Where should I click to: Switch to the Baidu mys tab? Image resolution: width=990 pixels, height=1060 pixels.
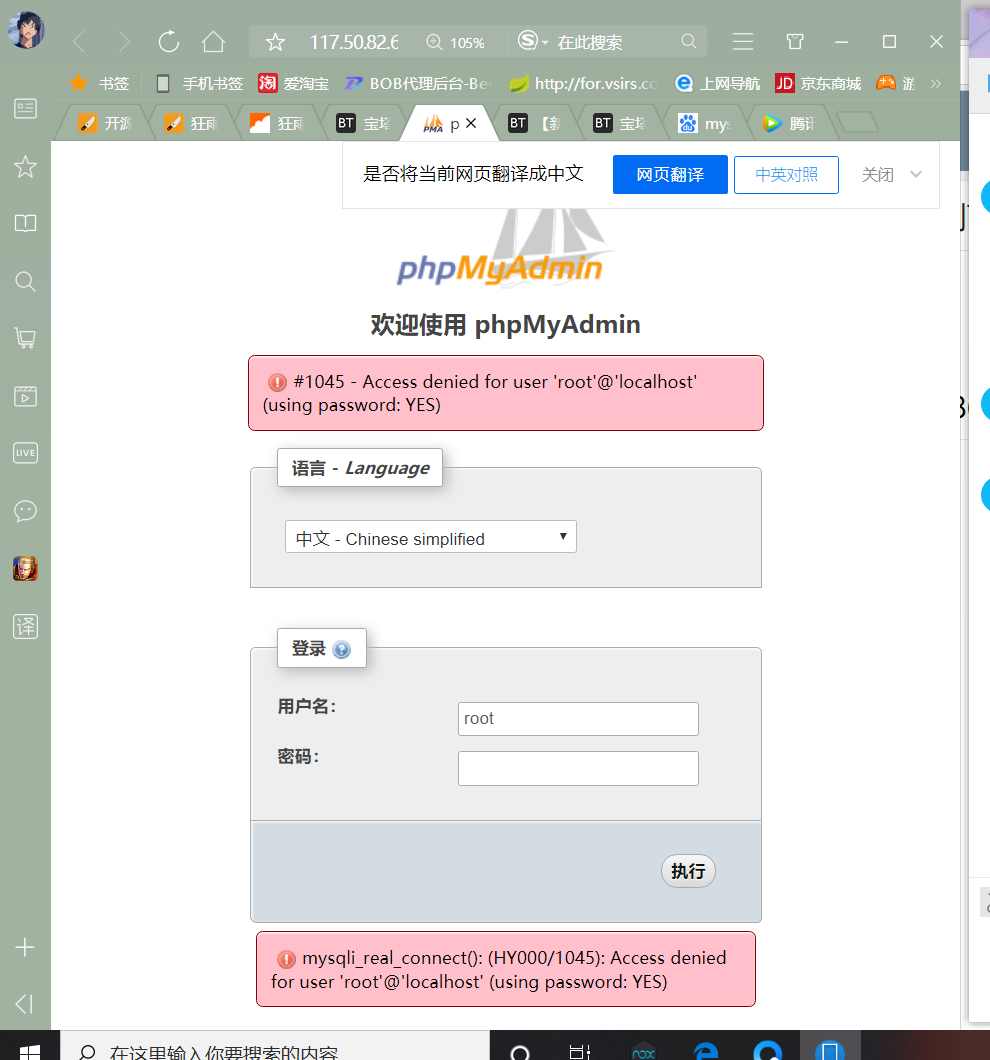pyautogui.click(x=704, y=123)
